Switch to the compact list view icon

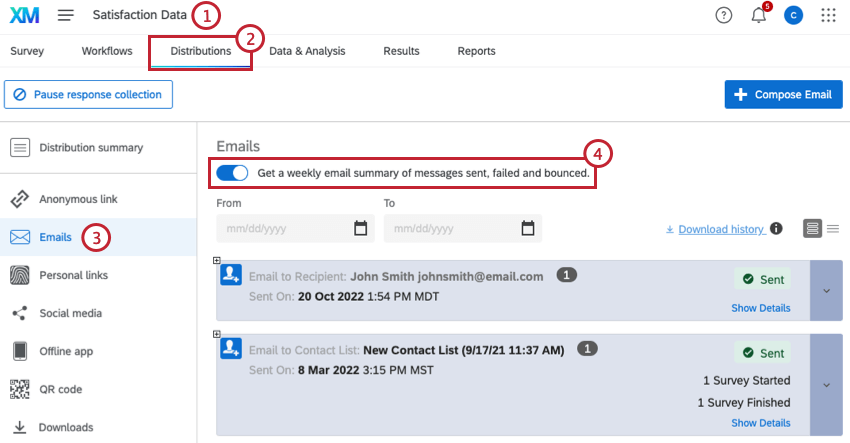[x=833, y=229]
